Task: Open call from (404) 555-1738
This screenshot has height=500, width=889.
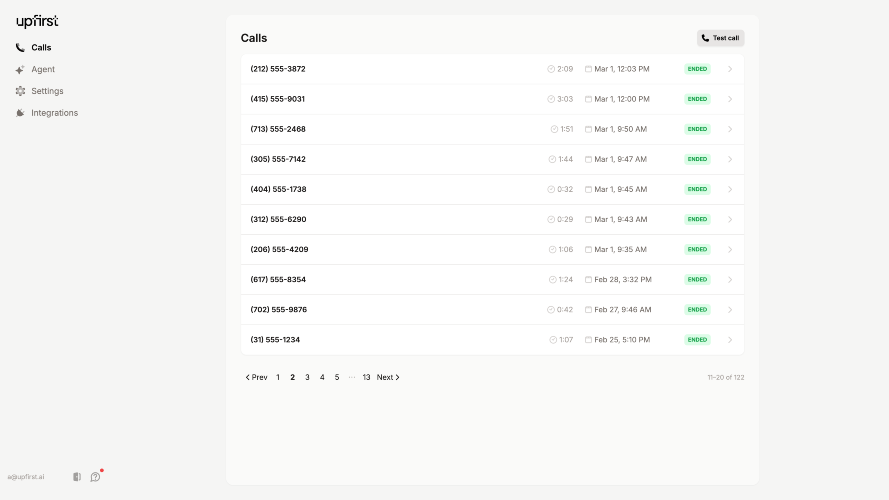Action: [492, 189]
